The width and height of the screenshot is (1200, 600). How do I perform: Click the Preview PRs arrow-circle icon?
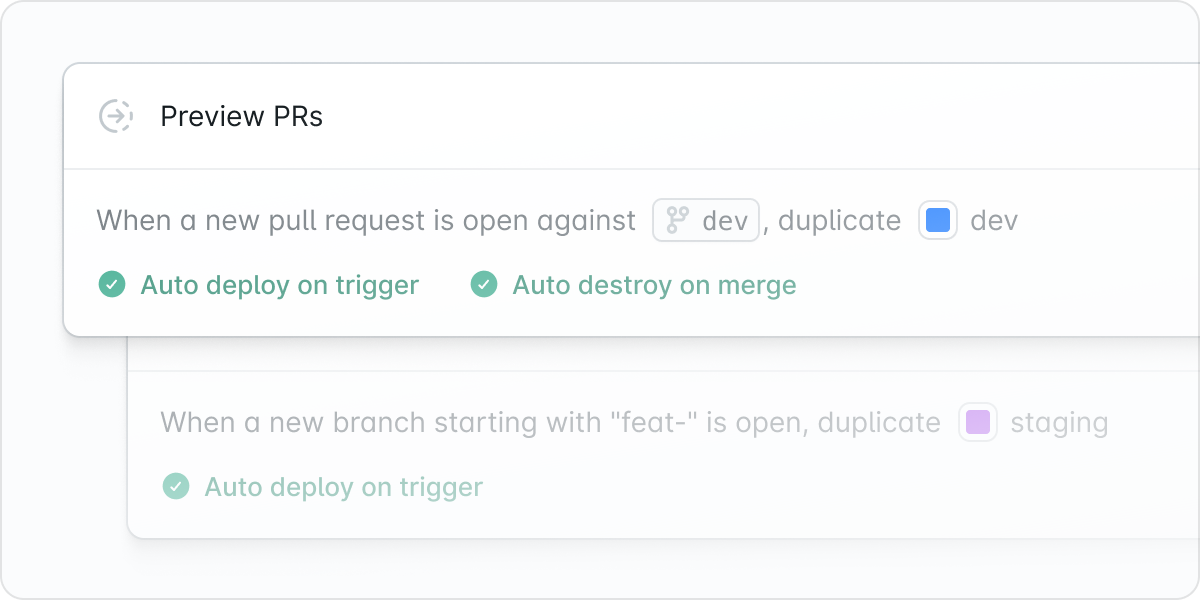click(116, 116)
